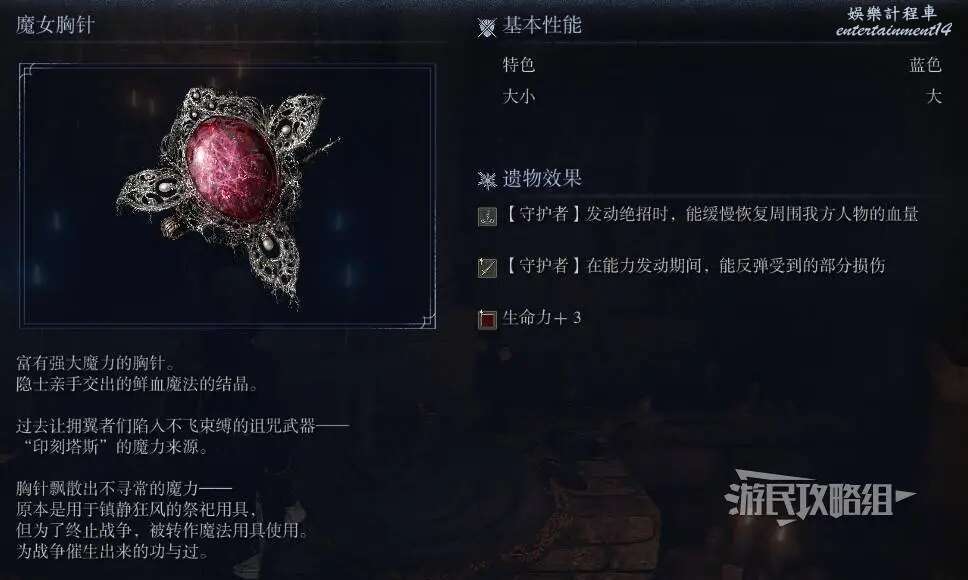This screenshot has height=580, width=968.
Task: Click the 生命力+3 effect text
Action: pos(541,318)
